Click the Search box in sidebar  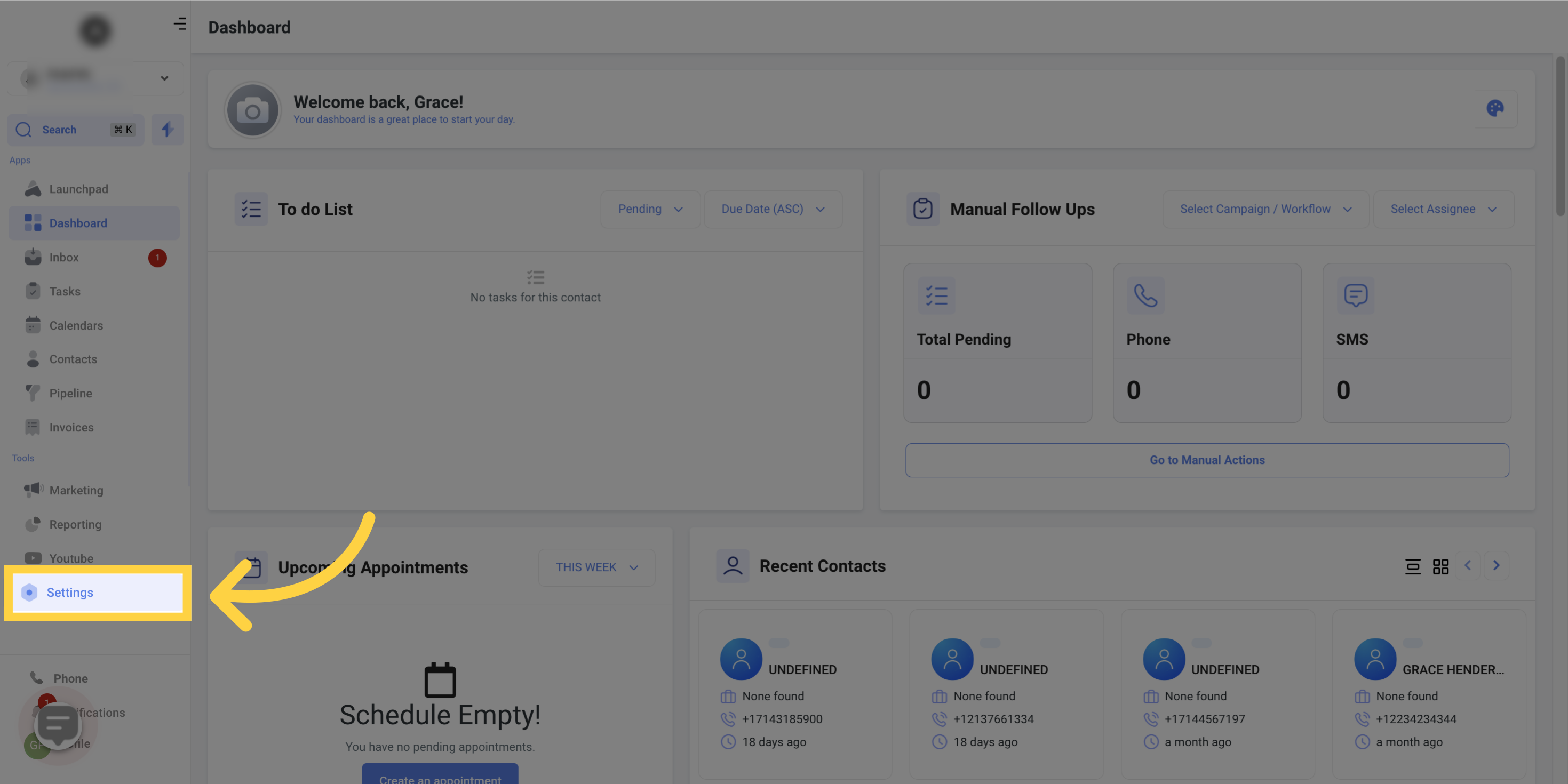(x=75, y=130)
